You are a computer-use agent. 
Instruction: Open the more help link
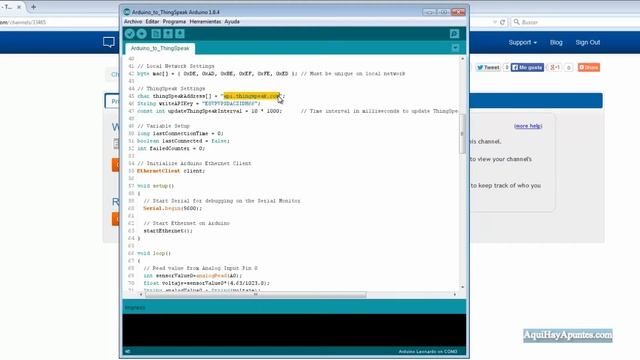[528, 126]
